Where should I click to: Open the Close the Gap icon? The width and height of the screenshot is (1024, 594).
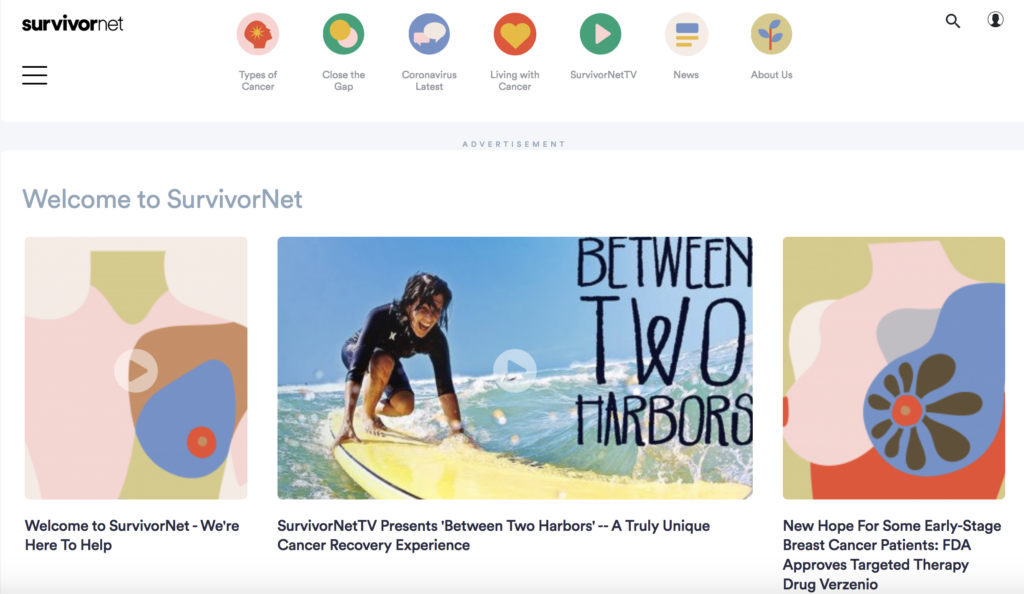click(344, 34)
